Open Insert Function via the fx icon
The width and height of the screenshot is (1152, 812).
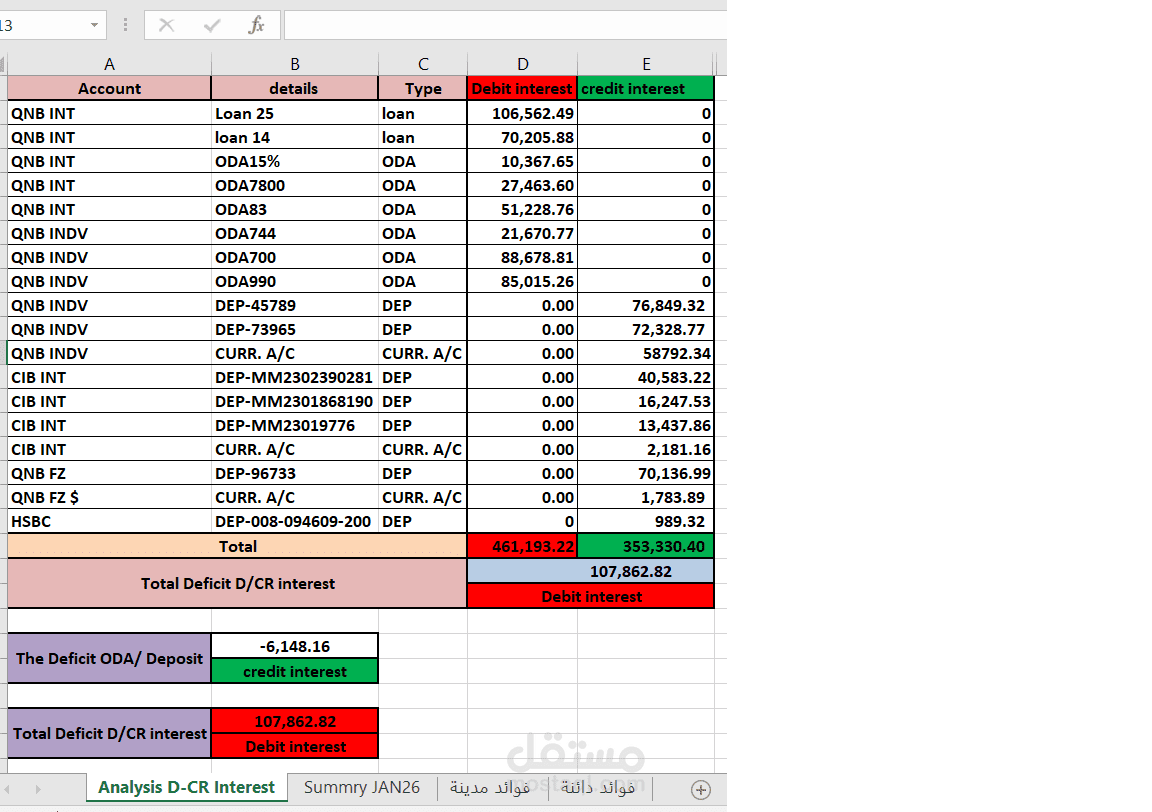click(256, 26)
